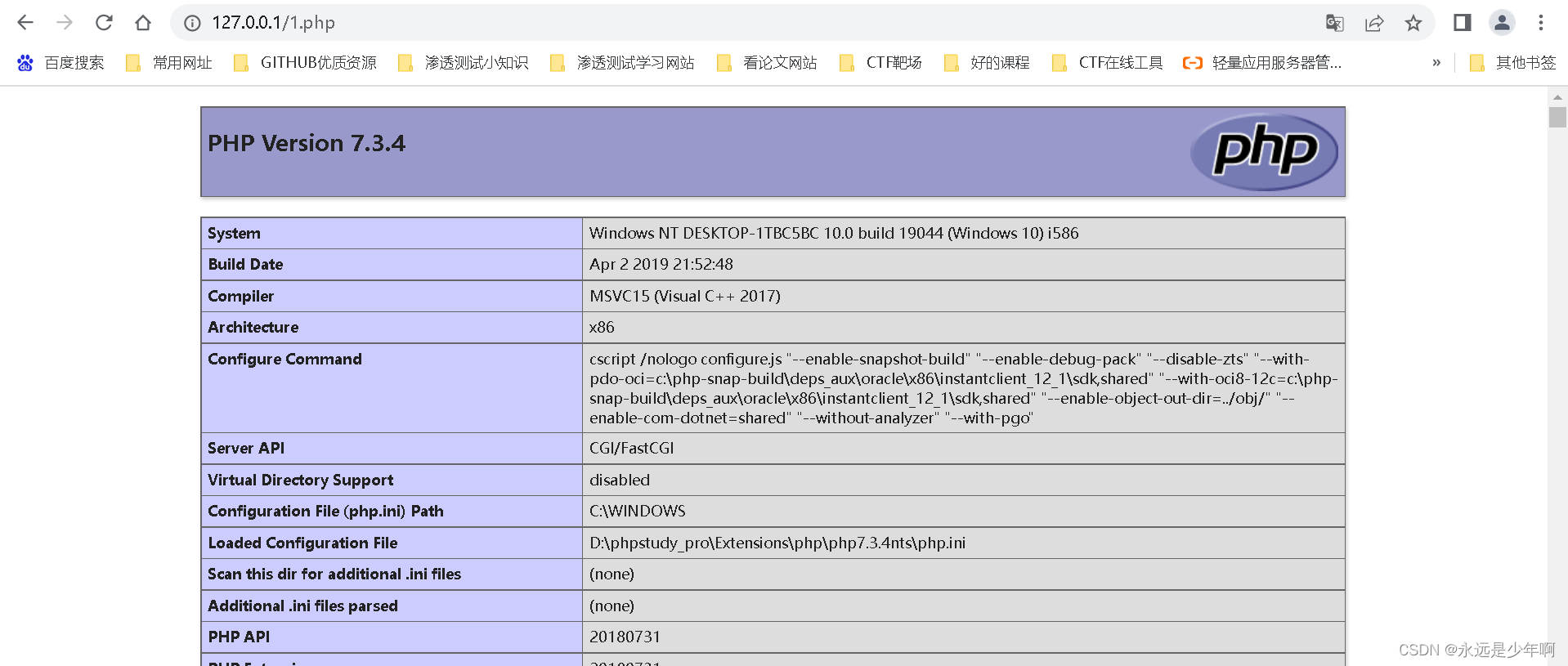Open the Chrome three-dot menu
1568x666 pixels.
1541,23
